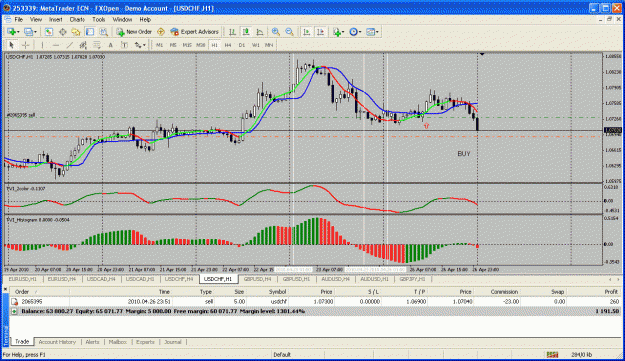Click the New Order button

134,31
